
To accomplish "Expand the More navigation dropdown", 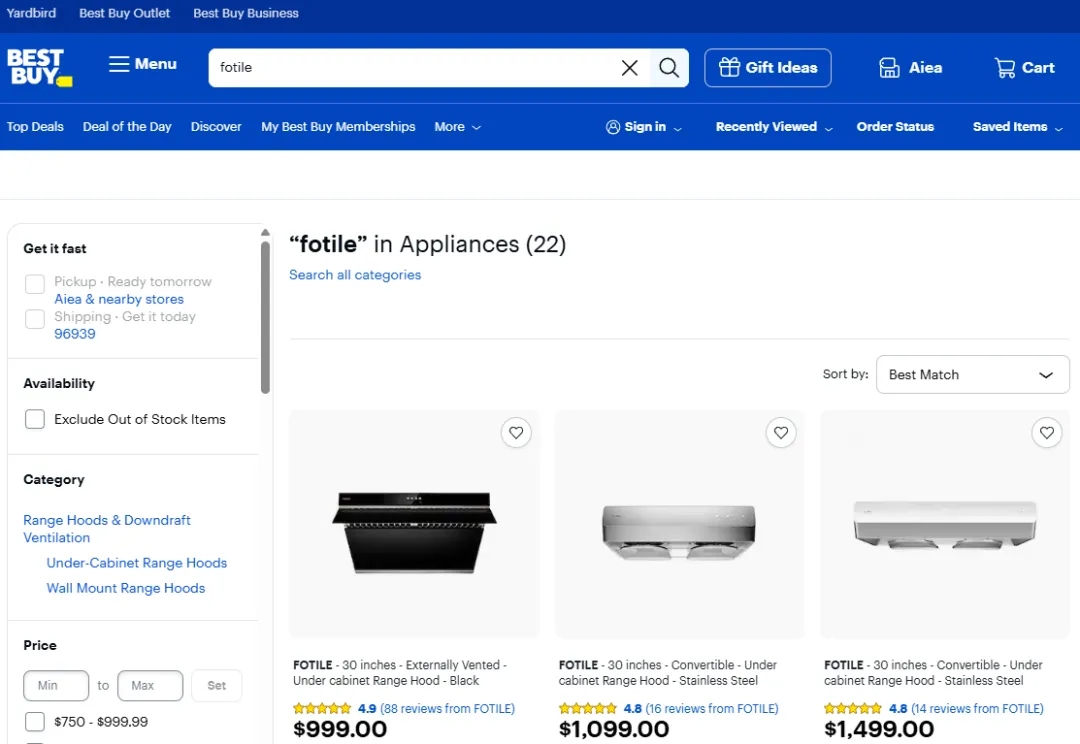I will [457, 127].
